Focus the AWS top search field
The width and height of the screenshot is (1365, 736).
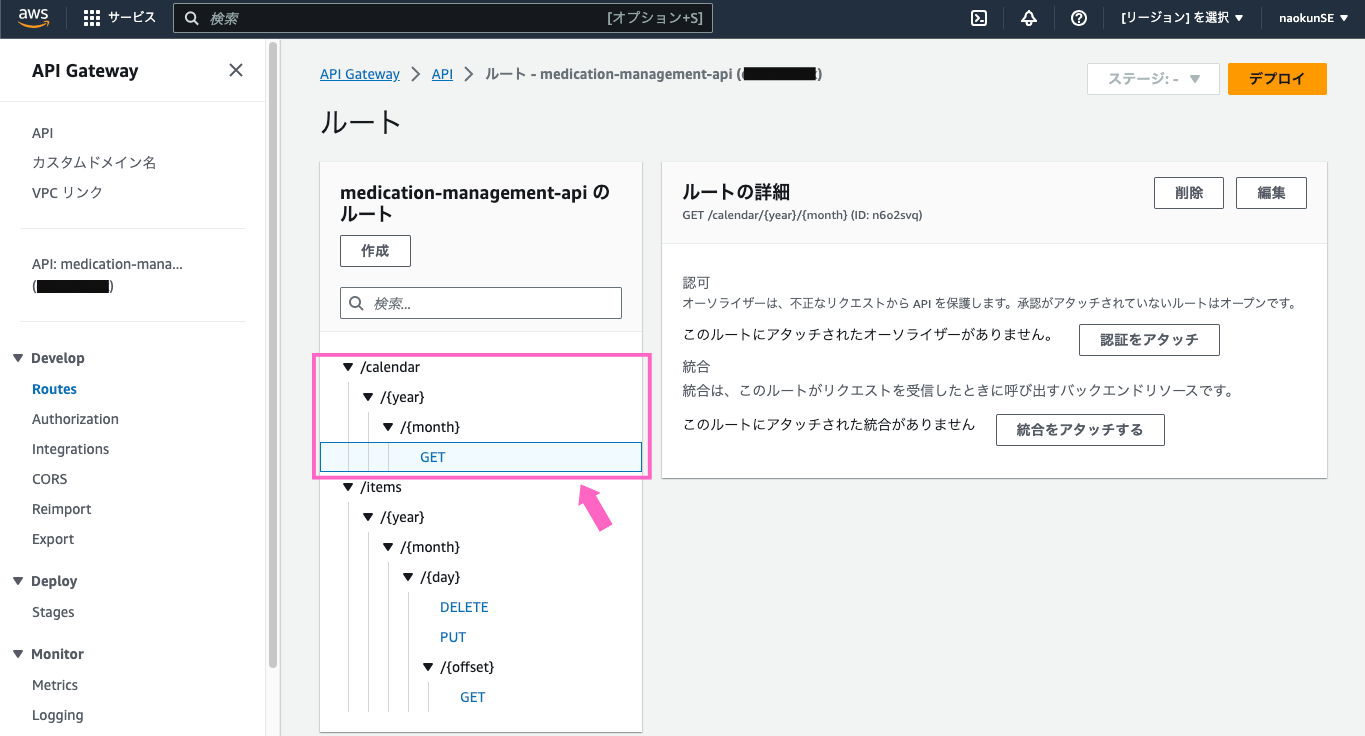[443, 18]
